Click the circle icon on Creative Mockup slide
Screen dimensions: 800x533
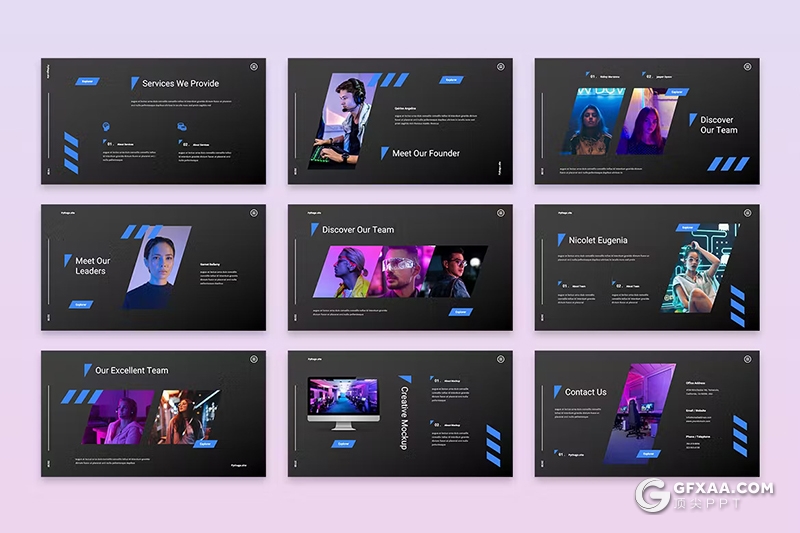coord(500,359)
